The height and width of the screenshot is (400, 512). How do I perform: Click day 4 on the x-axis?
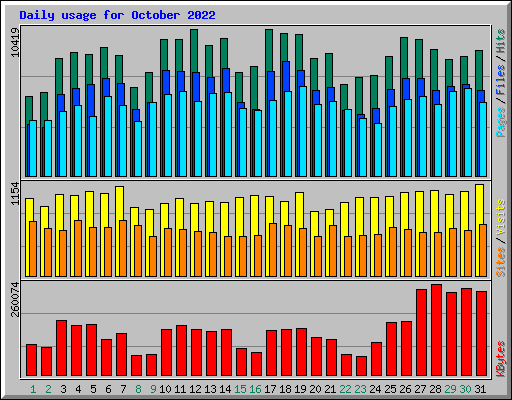(78, 389)
